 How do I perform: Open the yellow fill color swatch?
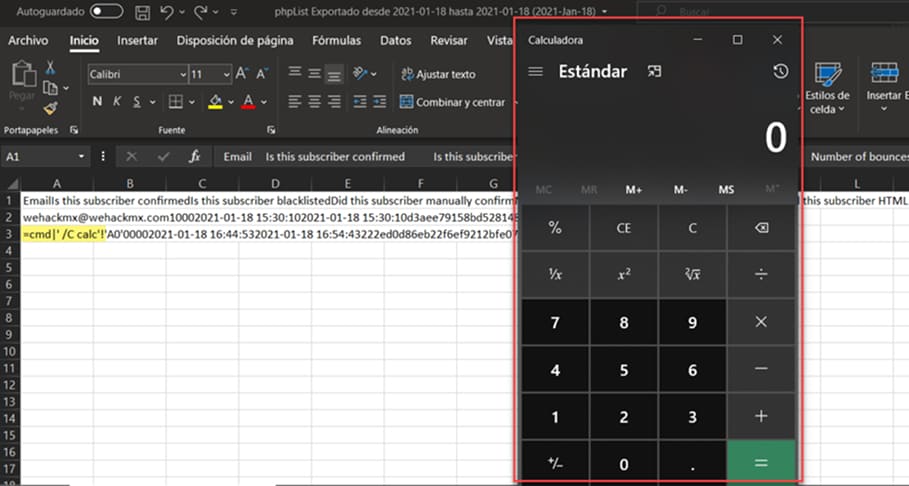pyautogui.click(x=214, y=102)
